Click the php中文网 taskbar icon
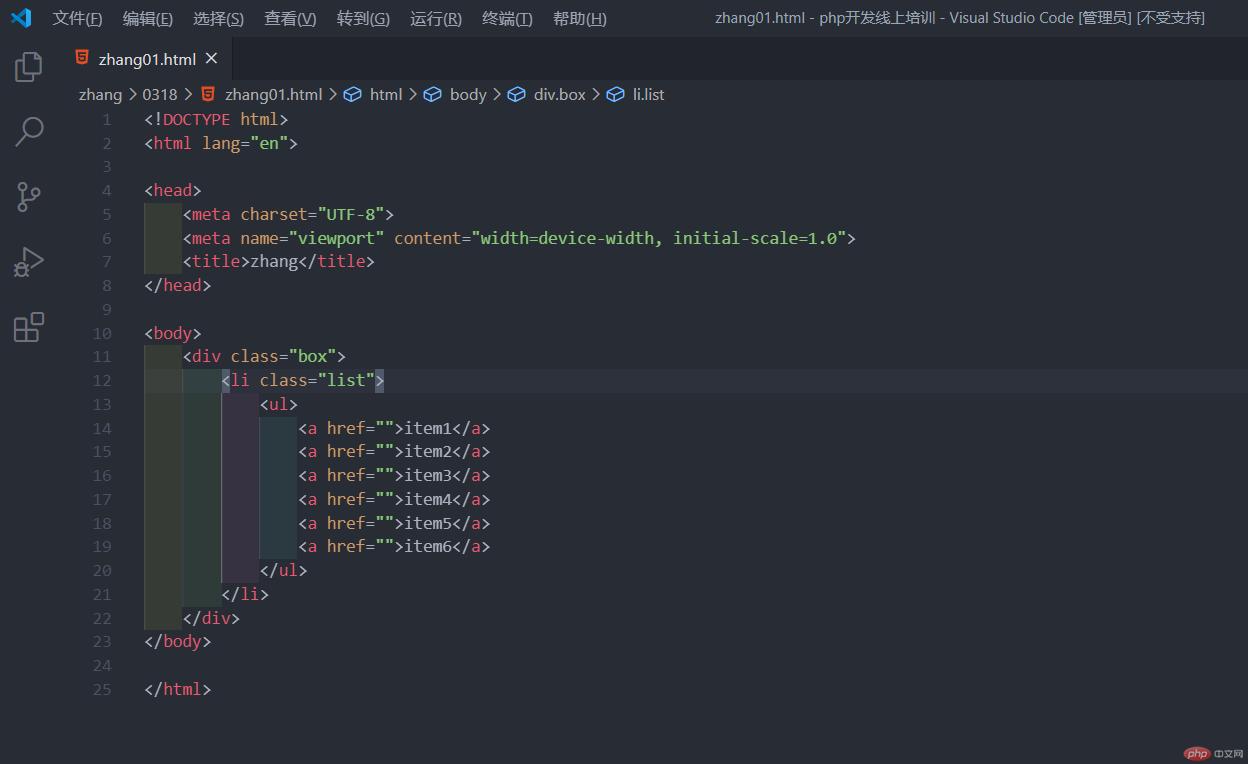Image resolution: width=1248 pixels, height=764 pixels. pyautogui.click(x=1197, y=753)
